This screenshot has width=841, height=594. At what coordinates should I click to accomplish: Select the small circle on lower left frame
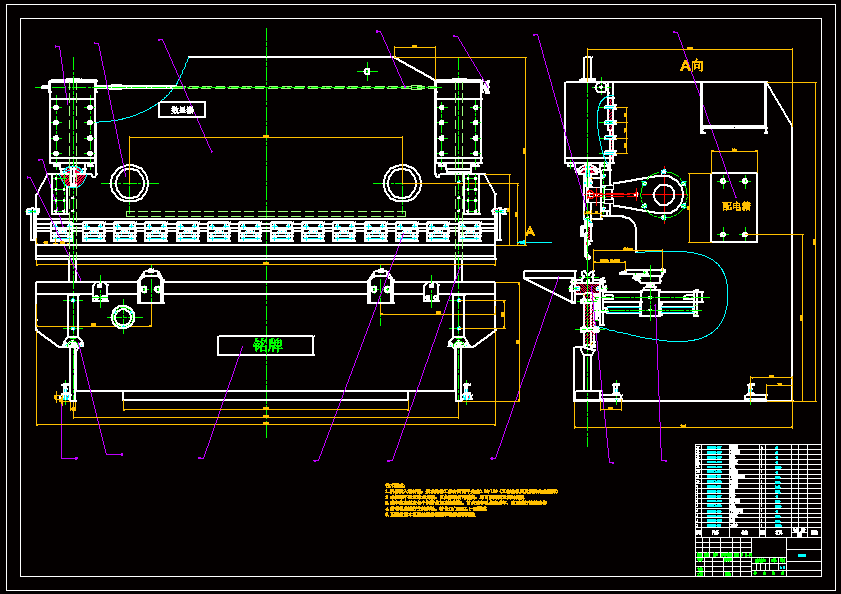(x=123, y=317)
